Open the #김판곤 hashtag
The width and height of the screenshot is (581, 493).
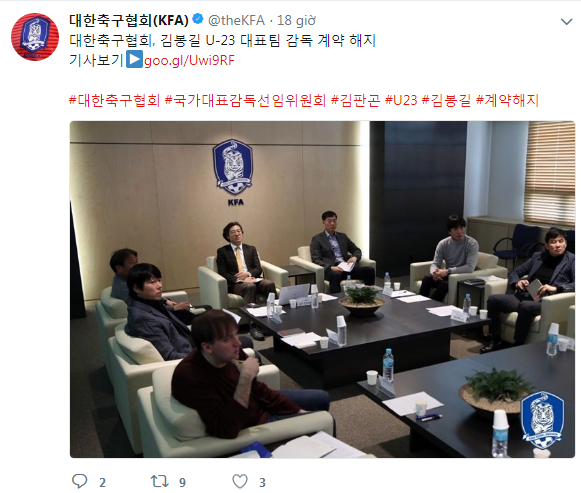click(x=355, y=100)
